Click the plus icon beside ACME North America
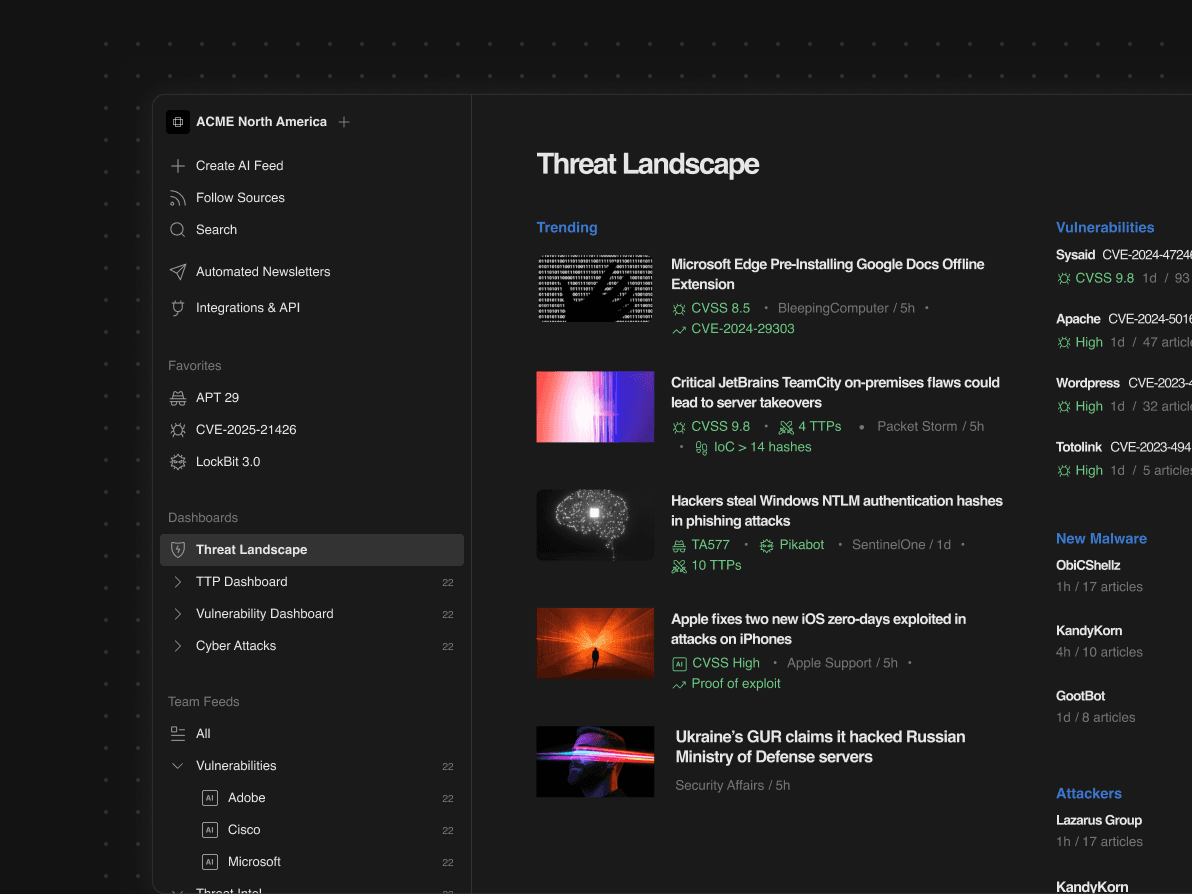Screen dimensions: 1192x894 (344, 122)
